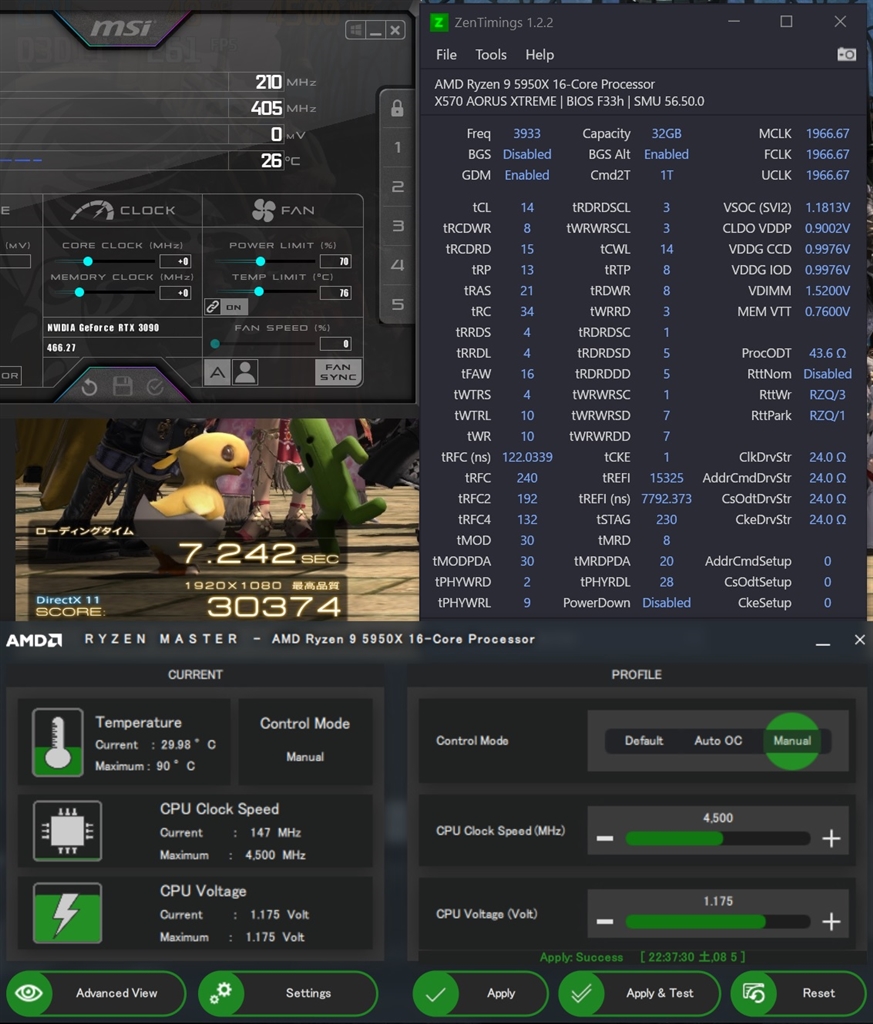
Task: Decrease CPU Voltage with minus button
Action: click(605, 922)
